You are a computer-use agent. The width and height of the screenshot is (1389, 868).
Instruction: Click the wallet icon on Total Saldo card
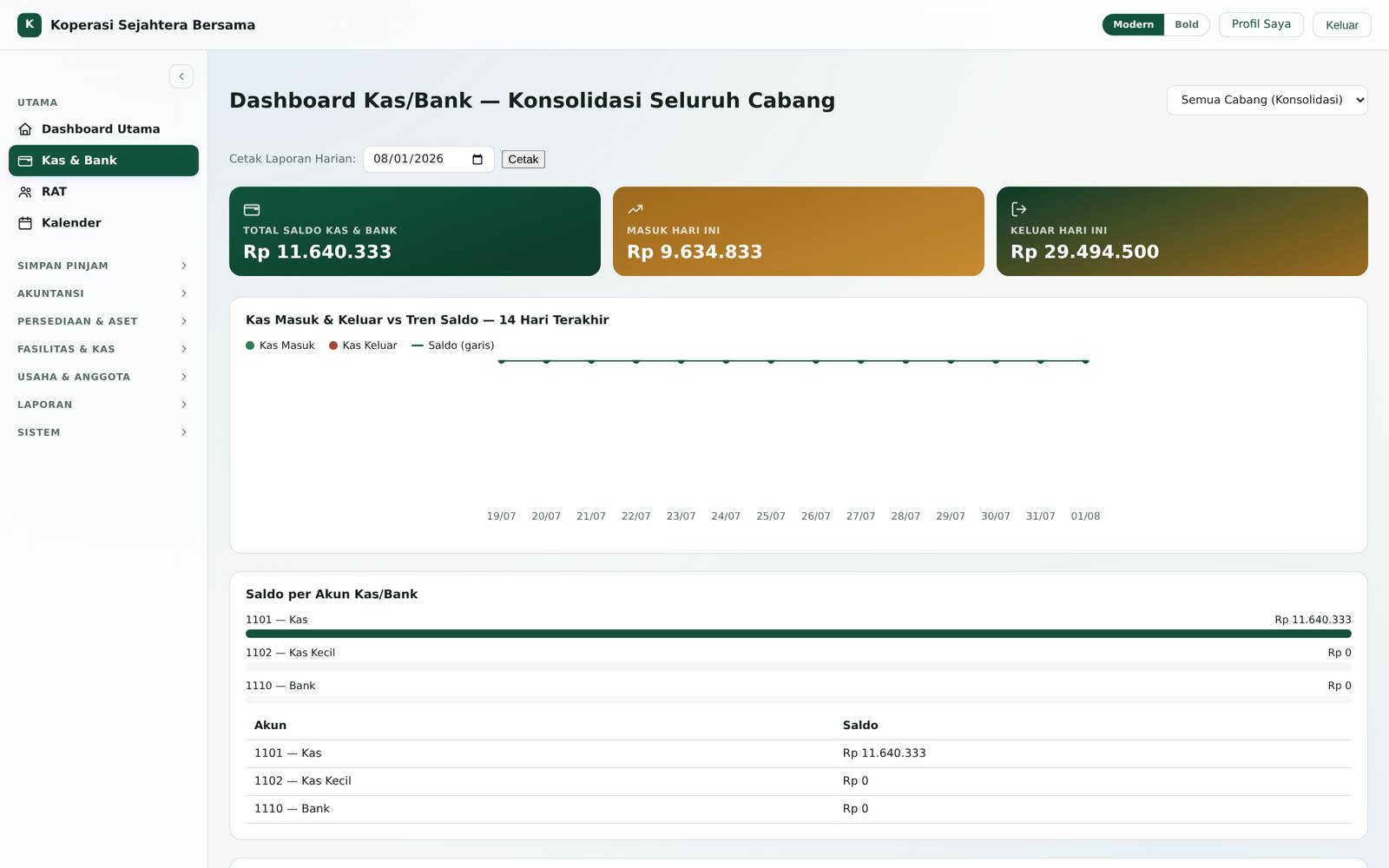pyautogui.click(x=252, y=209)
